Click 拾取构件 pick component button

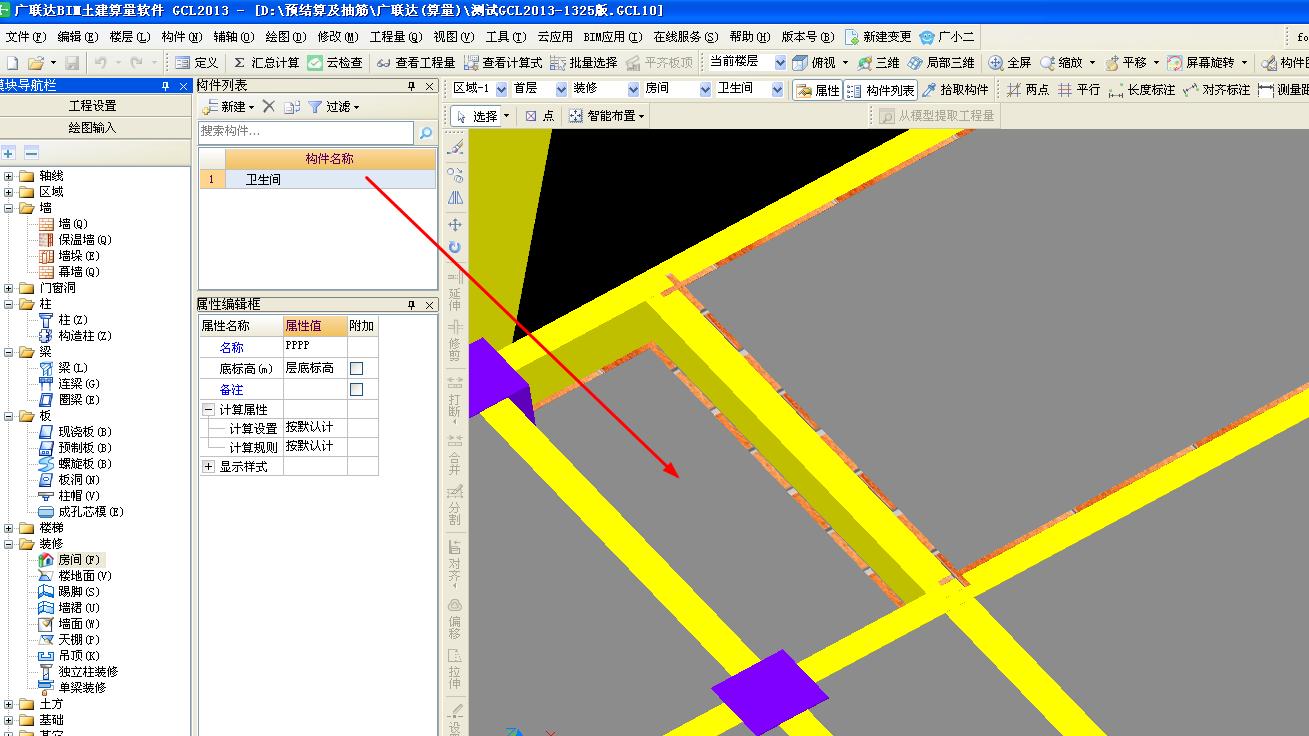coord(955,90)
